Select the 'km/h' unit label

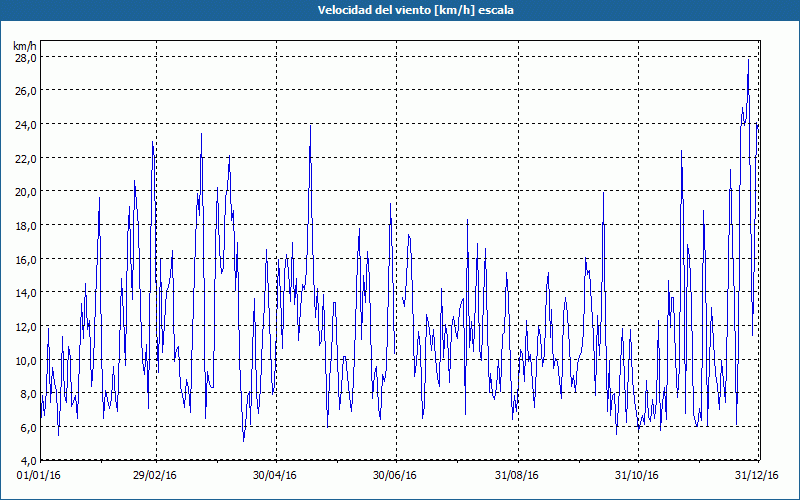25,46
